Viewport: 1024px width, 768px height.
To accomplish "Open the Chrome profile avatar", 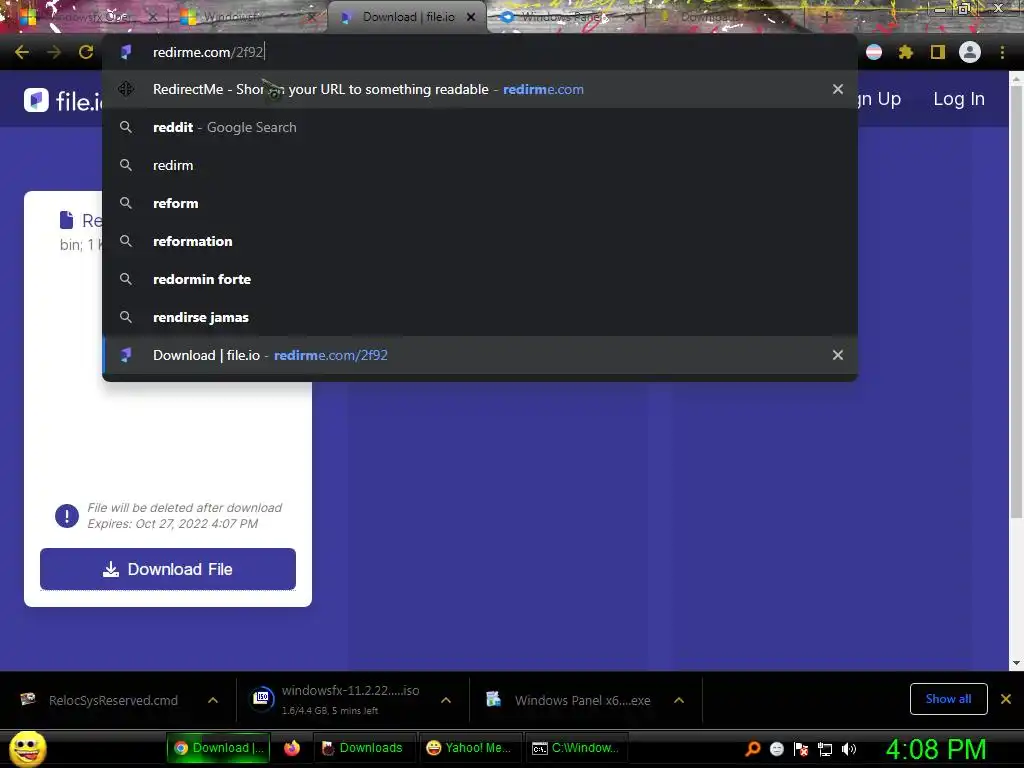I will click(970, 52).
